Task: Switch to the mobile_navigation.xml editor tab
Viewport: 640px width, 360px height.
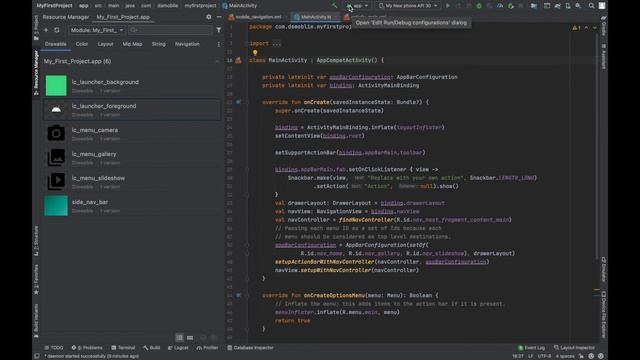Action: tap(257, 17)
